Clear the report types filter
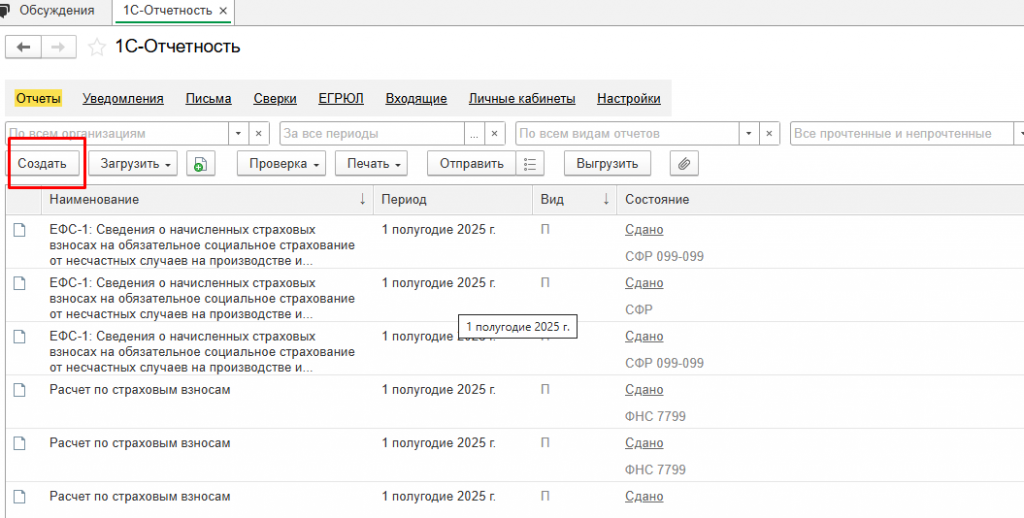Screen dimensions: 1024x518 [x=769, y=133]
